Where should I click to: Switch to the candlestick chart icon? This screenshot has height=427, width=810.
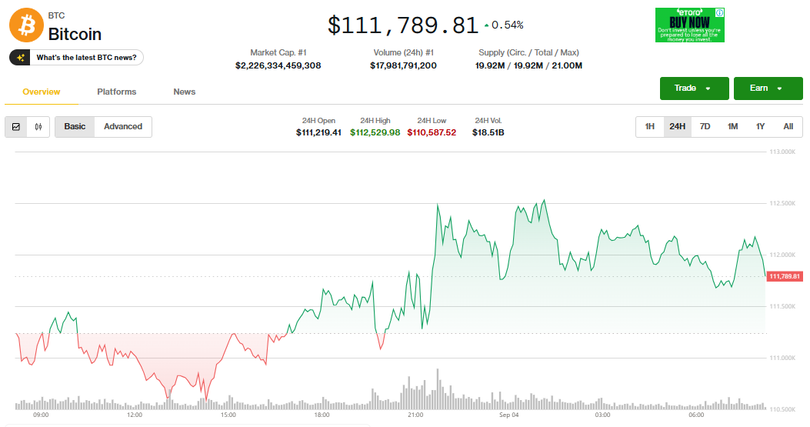(x=39, y=127)
